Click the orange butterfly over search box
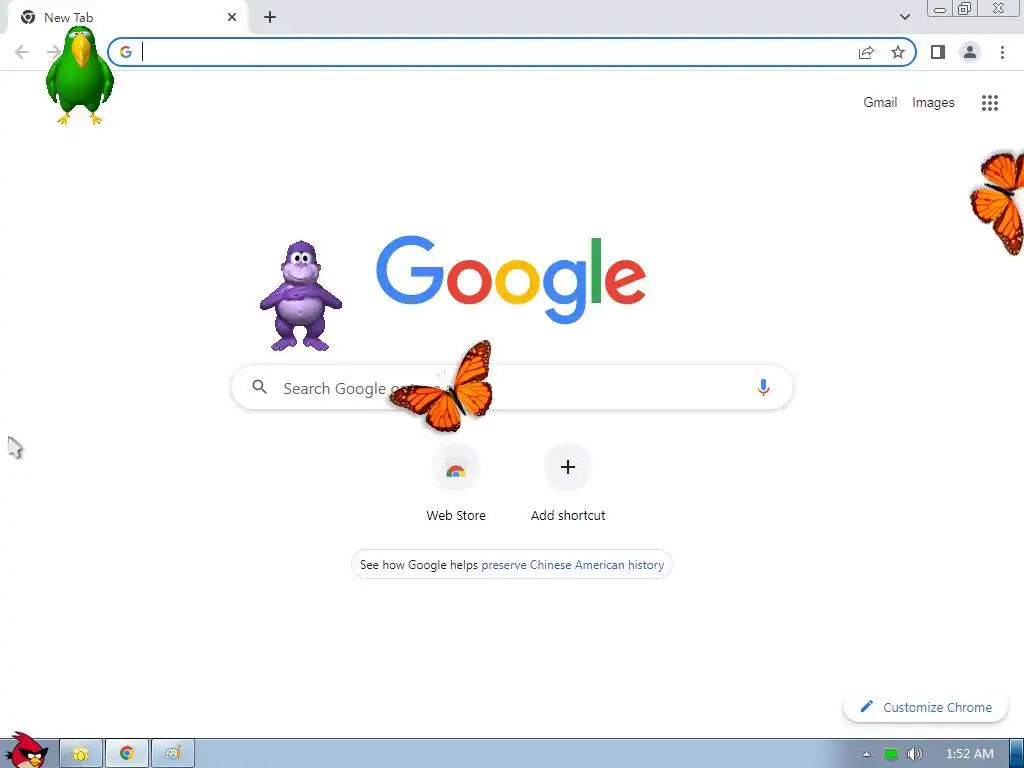The height and width of the screenshot is (768, 1024). [x=442, y=387]
